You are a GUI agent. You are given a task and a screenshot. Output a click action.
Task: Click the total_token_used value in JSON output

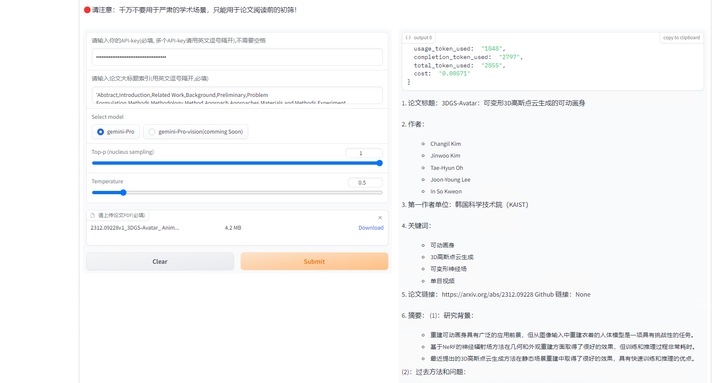(x=493, y=65)
